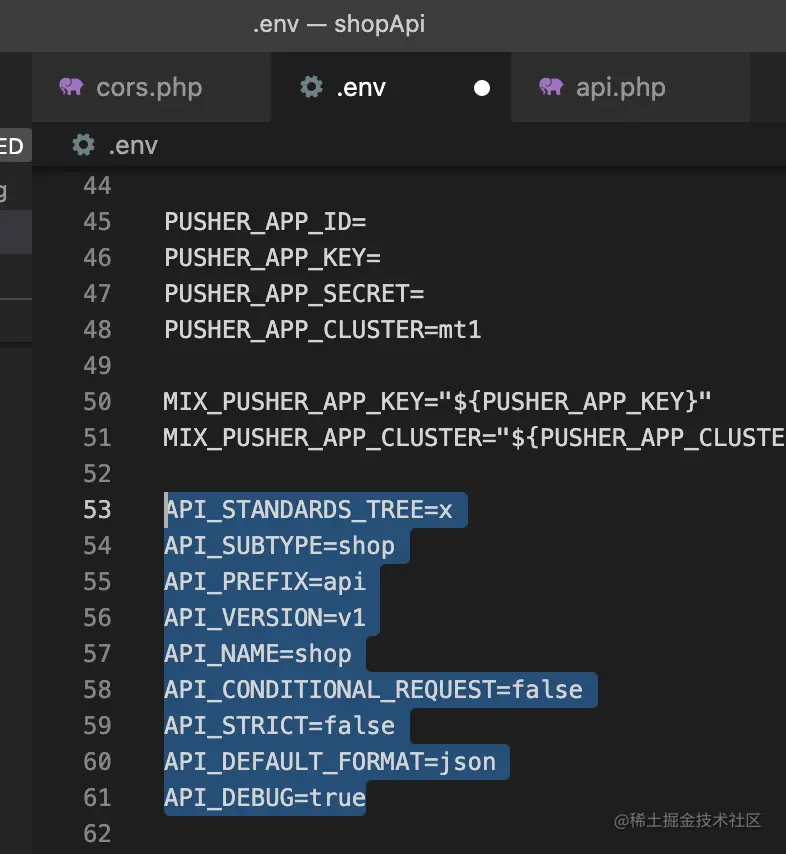Click the API_PREFIX=api line
Image resolution: width=786 pixels, height=854 pixels.
265,582
